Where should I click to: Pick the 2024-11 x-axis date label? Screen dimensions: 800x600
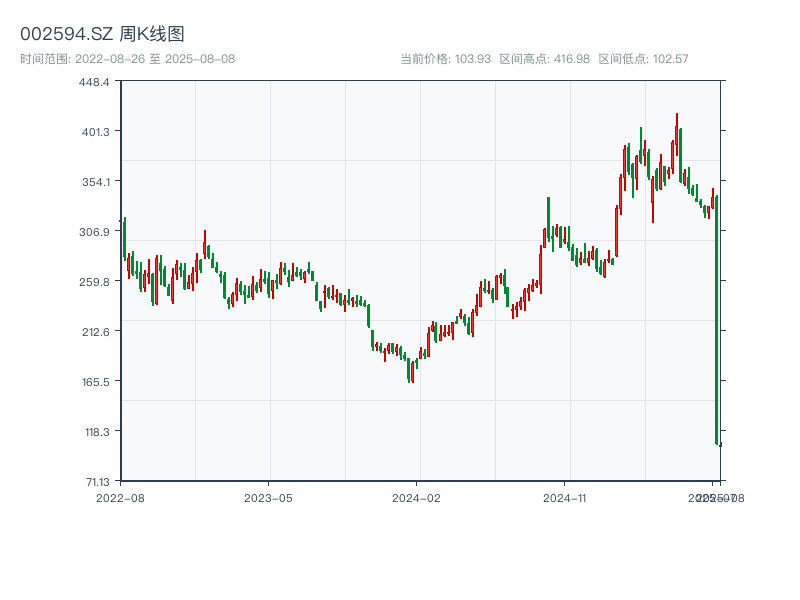[x=566, y=497]
